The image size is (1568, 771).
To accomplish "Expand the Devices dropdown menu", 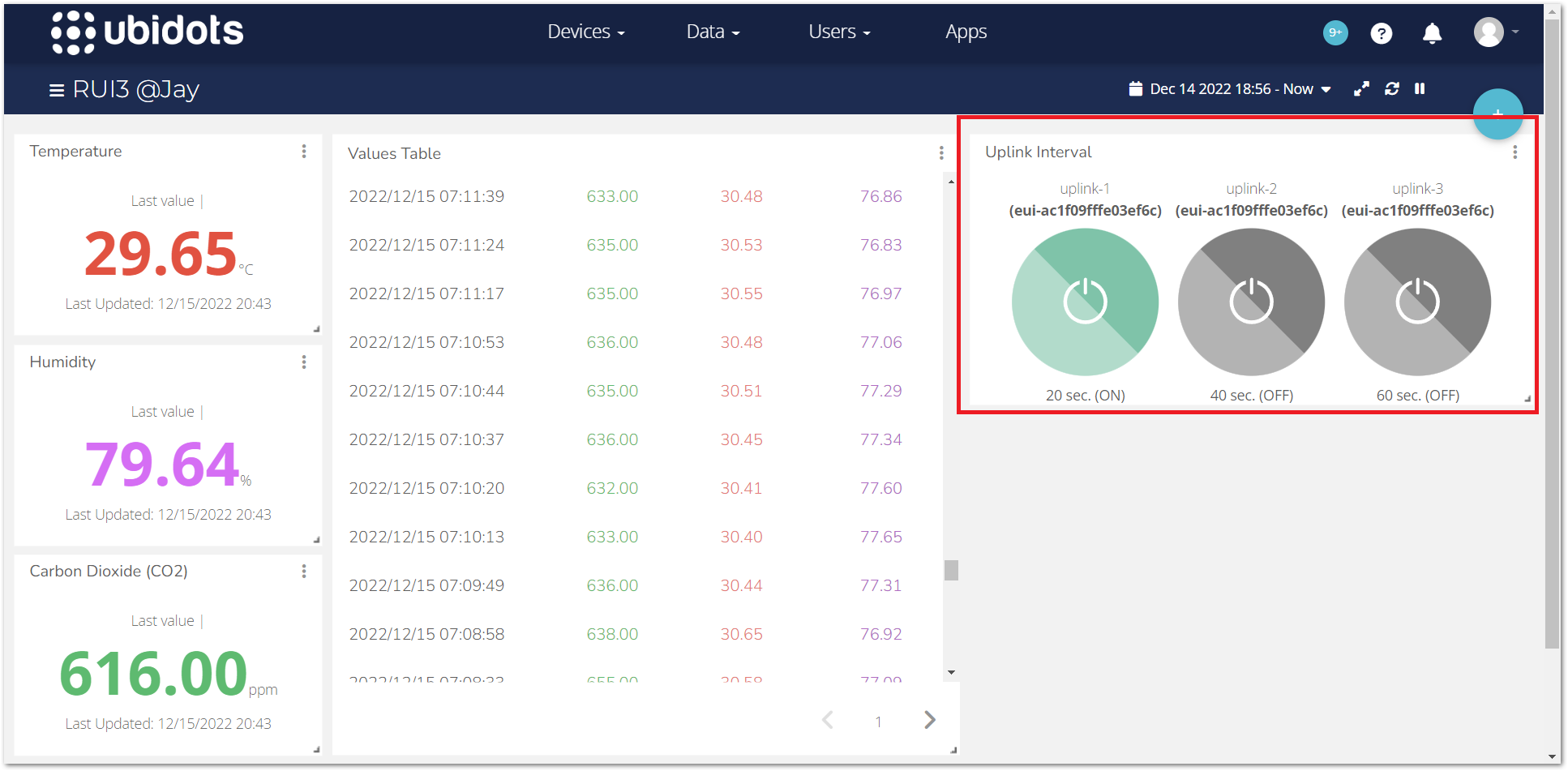I will [x=585, y=32].
